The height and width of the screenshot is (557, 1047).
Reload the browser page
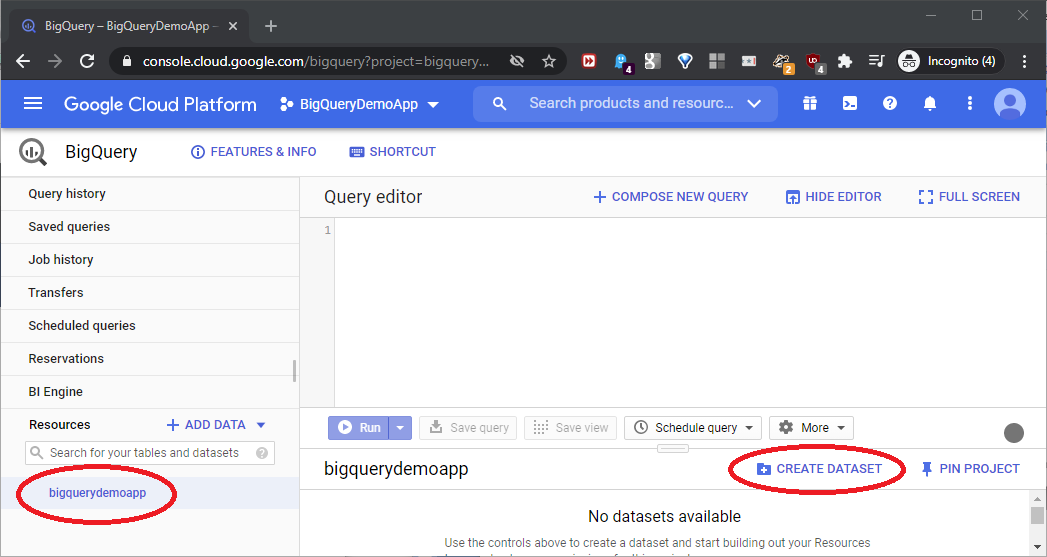pyautogui.click(x=87, y=61)
